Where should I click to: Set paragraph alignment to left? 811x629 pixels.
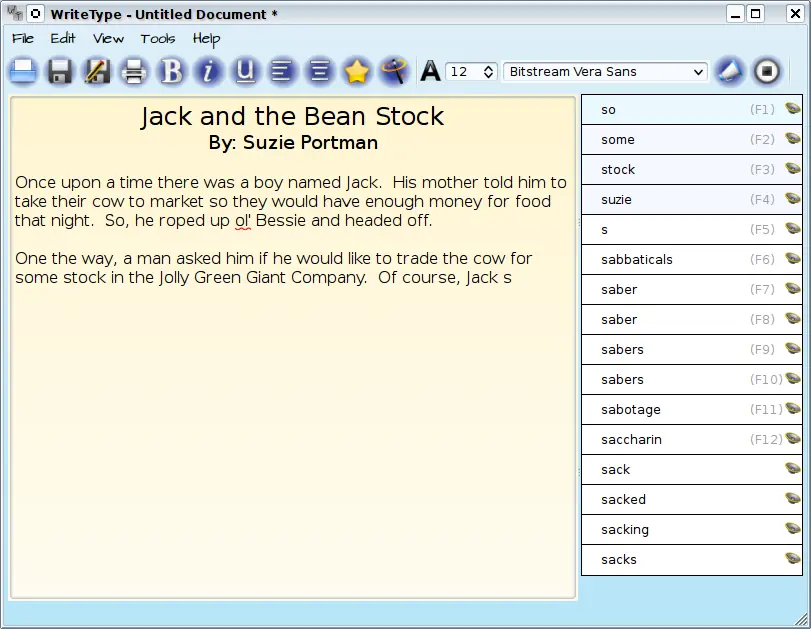coord(282,71)
